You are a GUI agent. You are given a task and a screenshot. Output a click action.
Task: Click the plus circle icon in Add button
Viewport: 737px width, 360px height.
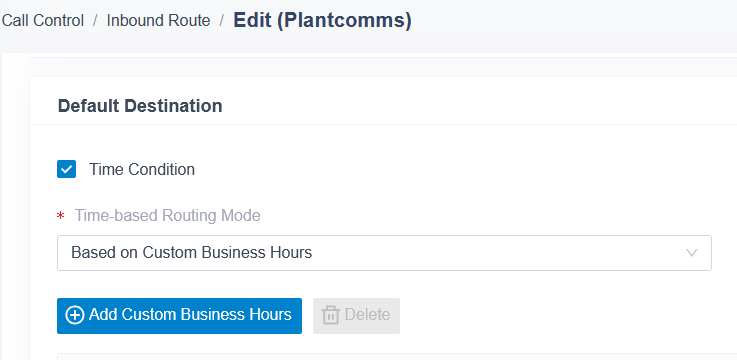(74, 315)
